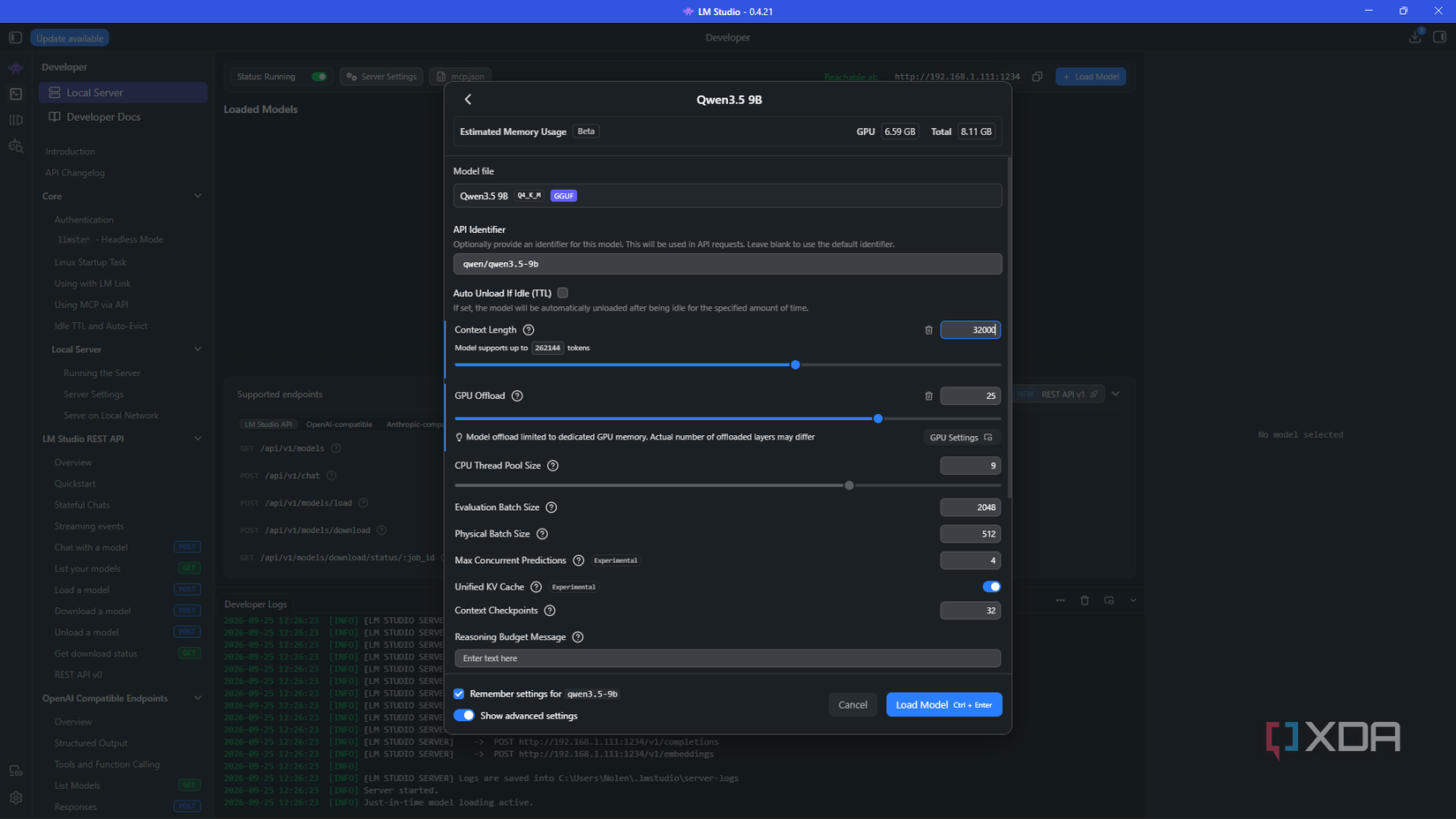Viewport: 1456px width, 819px height.
Task: Copy the server URL address
Action: tap(1038, 77)
